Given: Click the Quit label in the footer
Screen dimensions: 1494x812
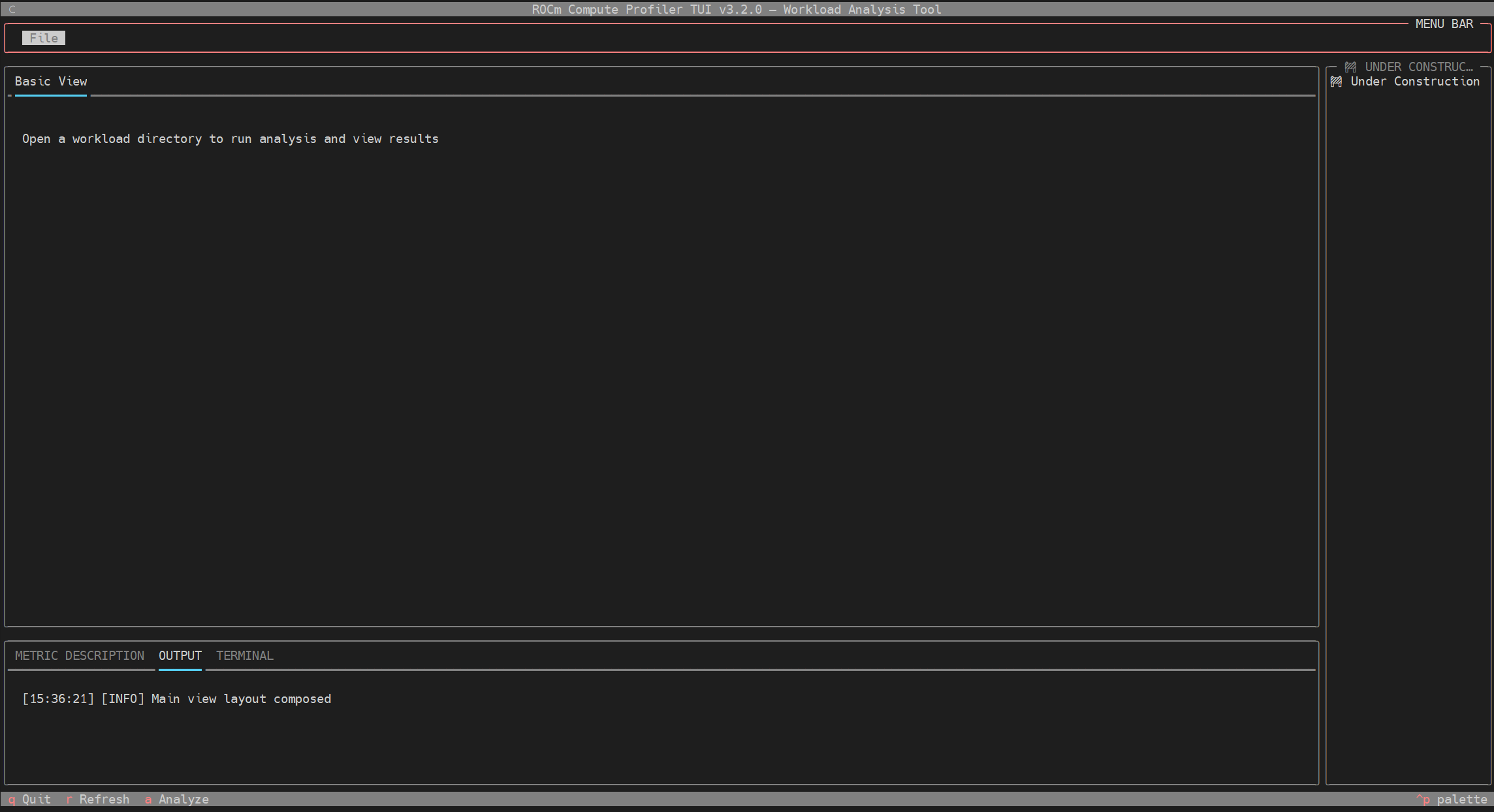Looking at the screenshot, I should [x=36, y=799].
